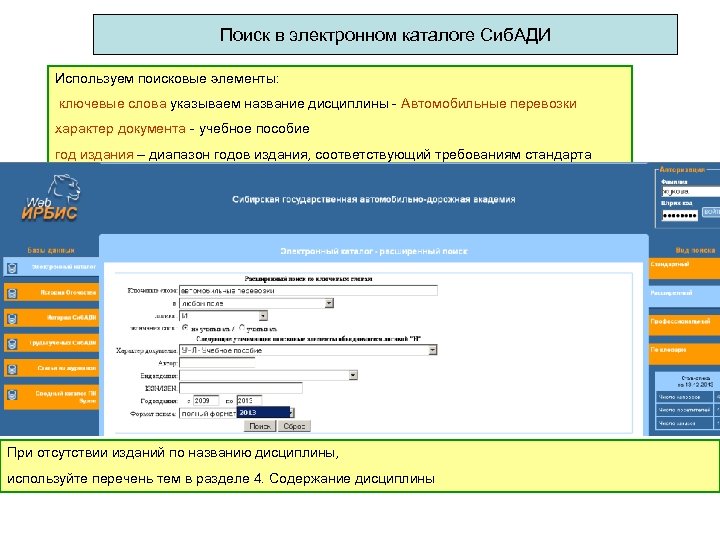The width and height of the screenshot is (720, 540).
Task: Click the icon beside Авторам СибАДИ
Action: click(12, 319)
